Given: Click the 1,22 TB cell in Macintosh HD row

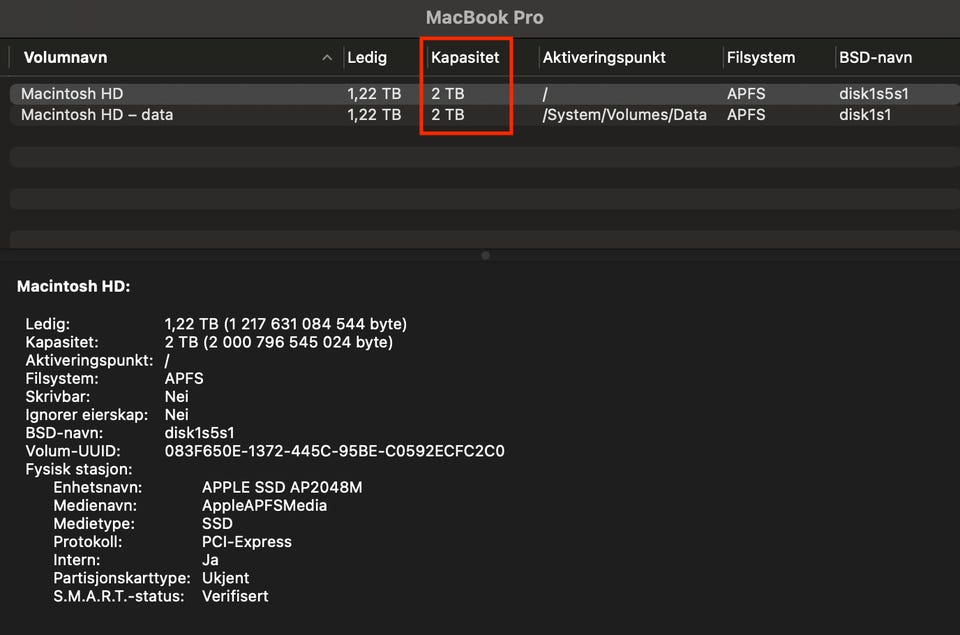Looking at the screenshot, I should (374, 94).
